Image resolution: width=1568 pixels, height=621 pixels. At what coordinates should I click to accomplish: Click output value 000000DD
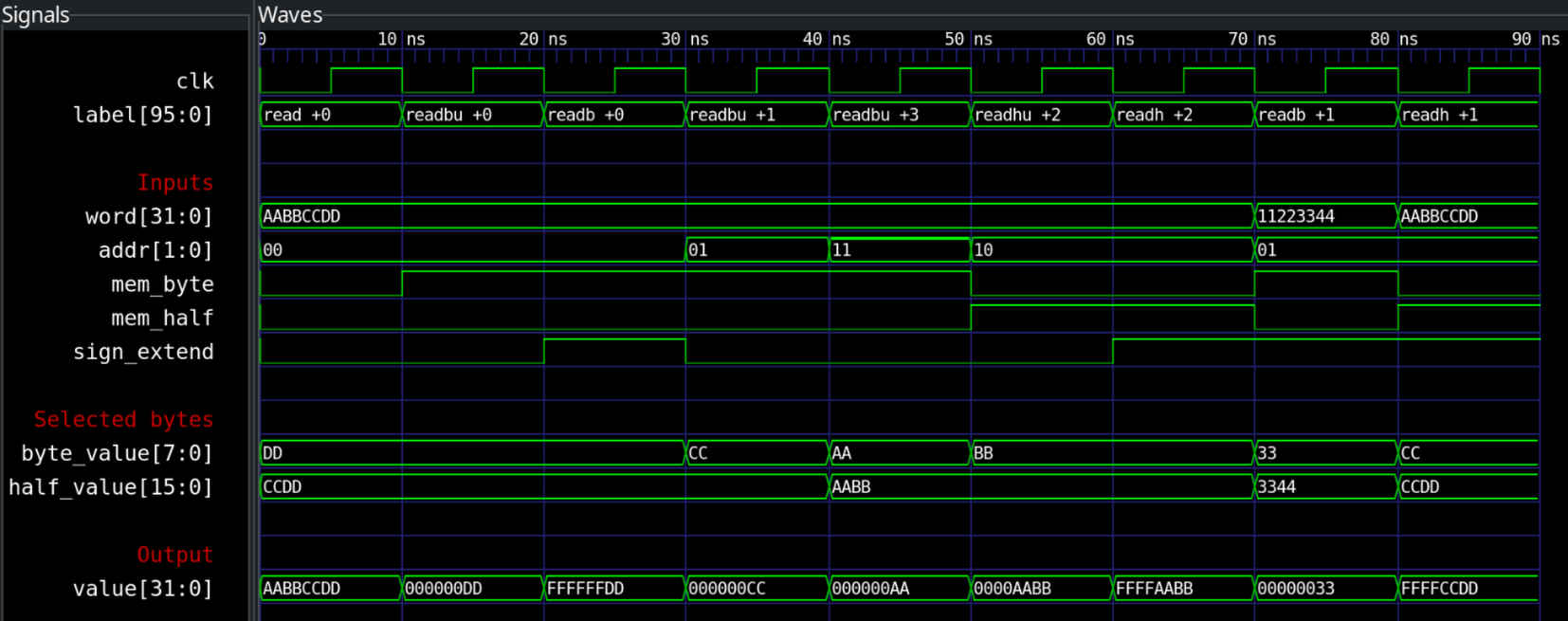click(x=473, y=589)
